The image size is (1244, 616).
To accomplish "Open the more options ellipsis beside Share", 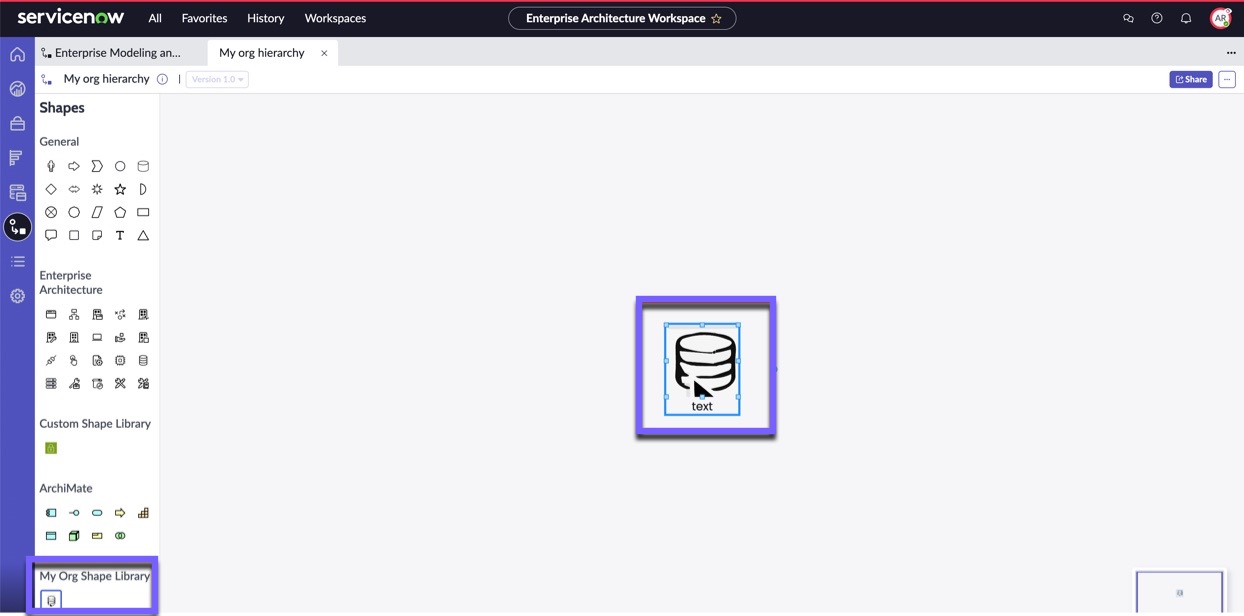I will (x=1227, y=79).
